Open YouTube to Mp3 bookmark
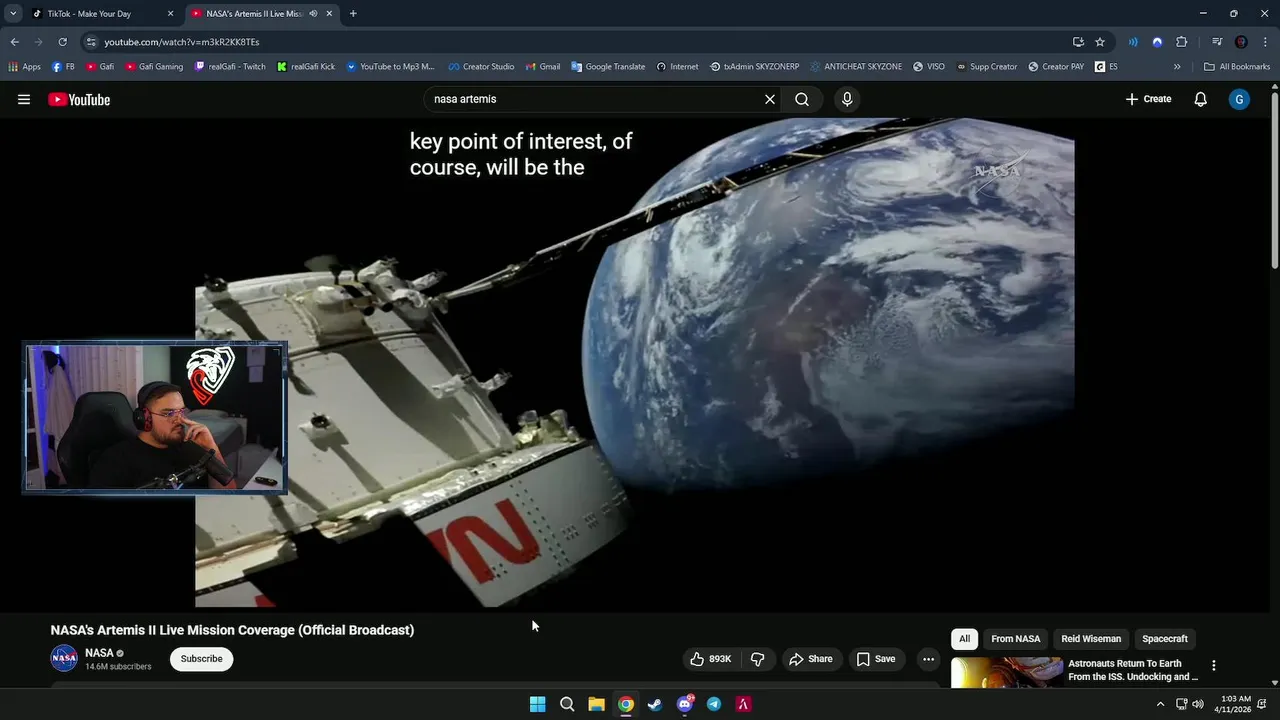The height and width of the screenshot is (720, 1280). 390,67
